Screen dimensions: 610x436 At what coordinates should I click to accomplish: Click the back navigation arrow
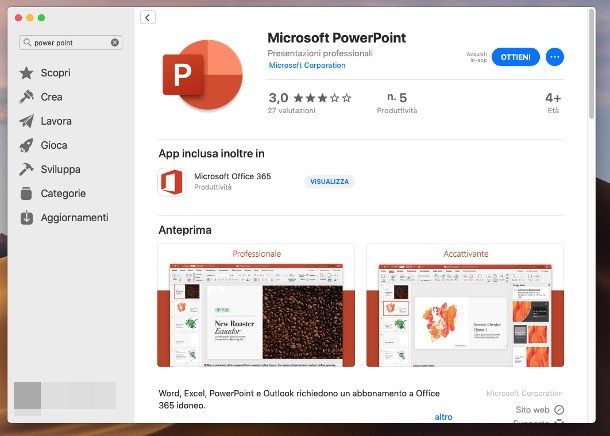tap(148, 18)
